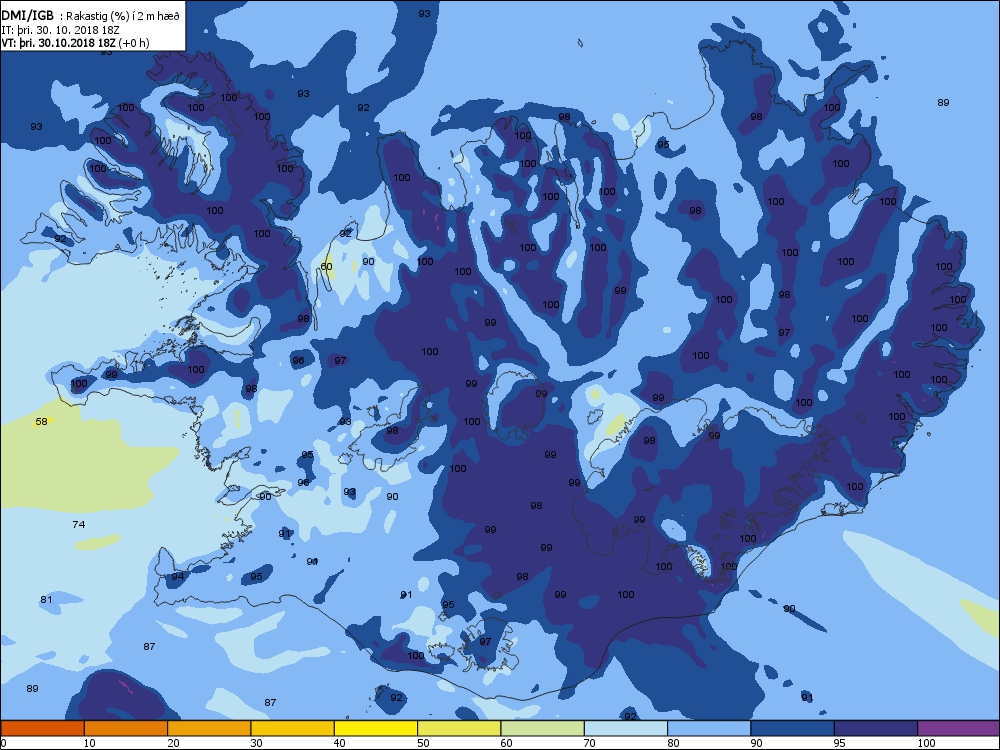Select the humidity value 94 on the map
The image size is (1000, 750).
(x=177, y=577)
